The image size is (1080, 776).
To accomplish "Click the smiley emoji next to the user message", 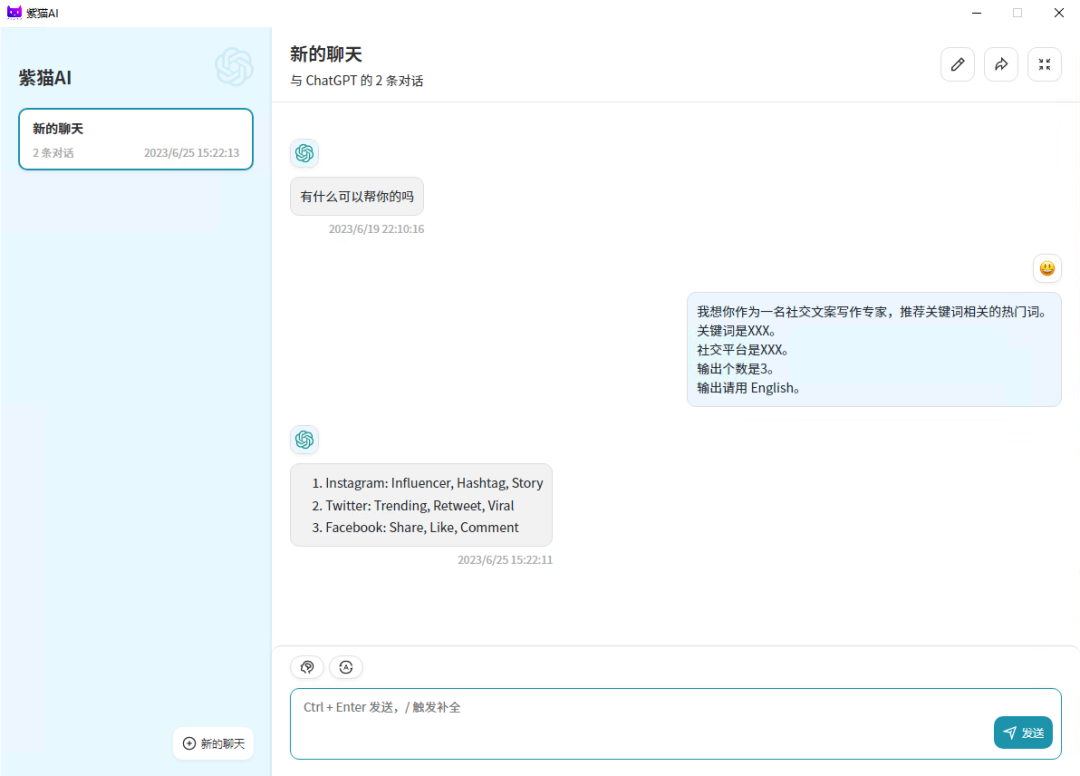I will tap(1047, 268).
